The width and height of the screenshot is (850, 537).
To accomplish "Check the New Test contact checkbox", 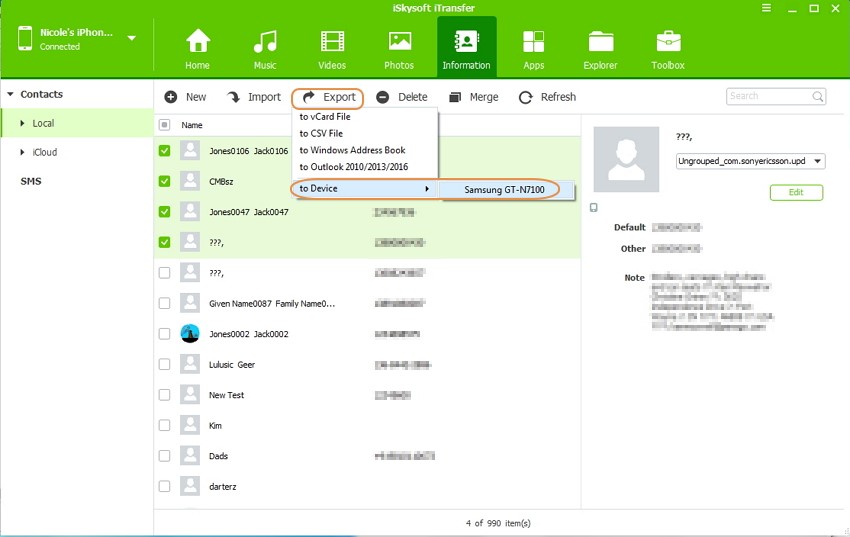I will (164, 395).
